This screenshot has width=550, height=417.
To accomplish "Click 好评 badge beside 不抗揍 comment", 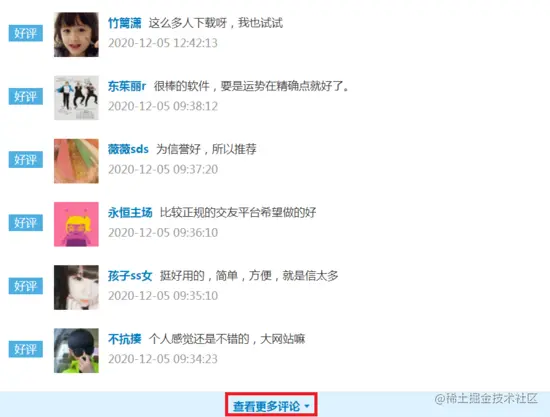I will click(x=26, y=349).
